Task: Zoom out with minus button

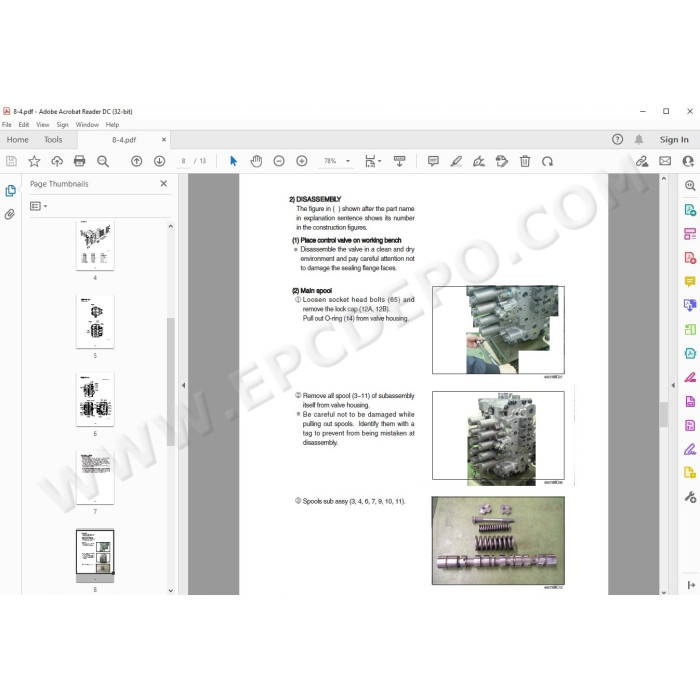Action: (x=279, y=161)
